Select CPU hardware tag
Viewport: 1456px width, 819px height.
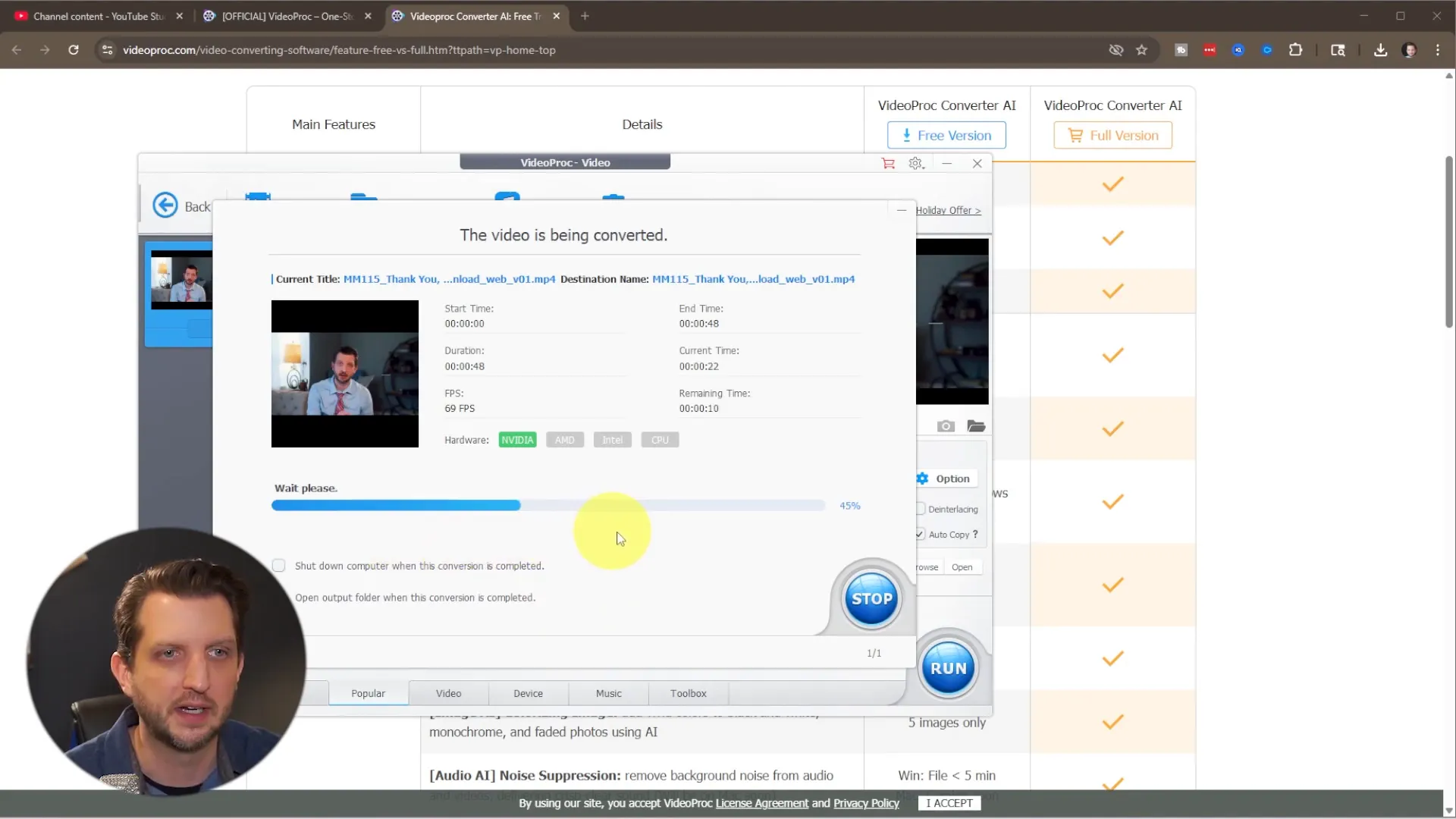(660, 440)
